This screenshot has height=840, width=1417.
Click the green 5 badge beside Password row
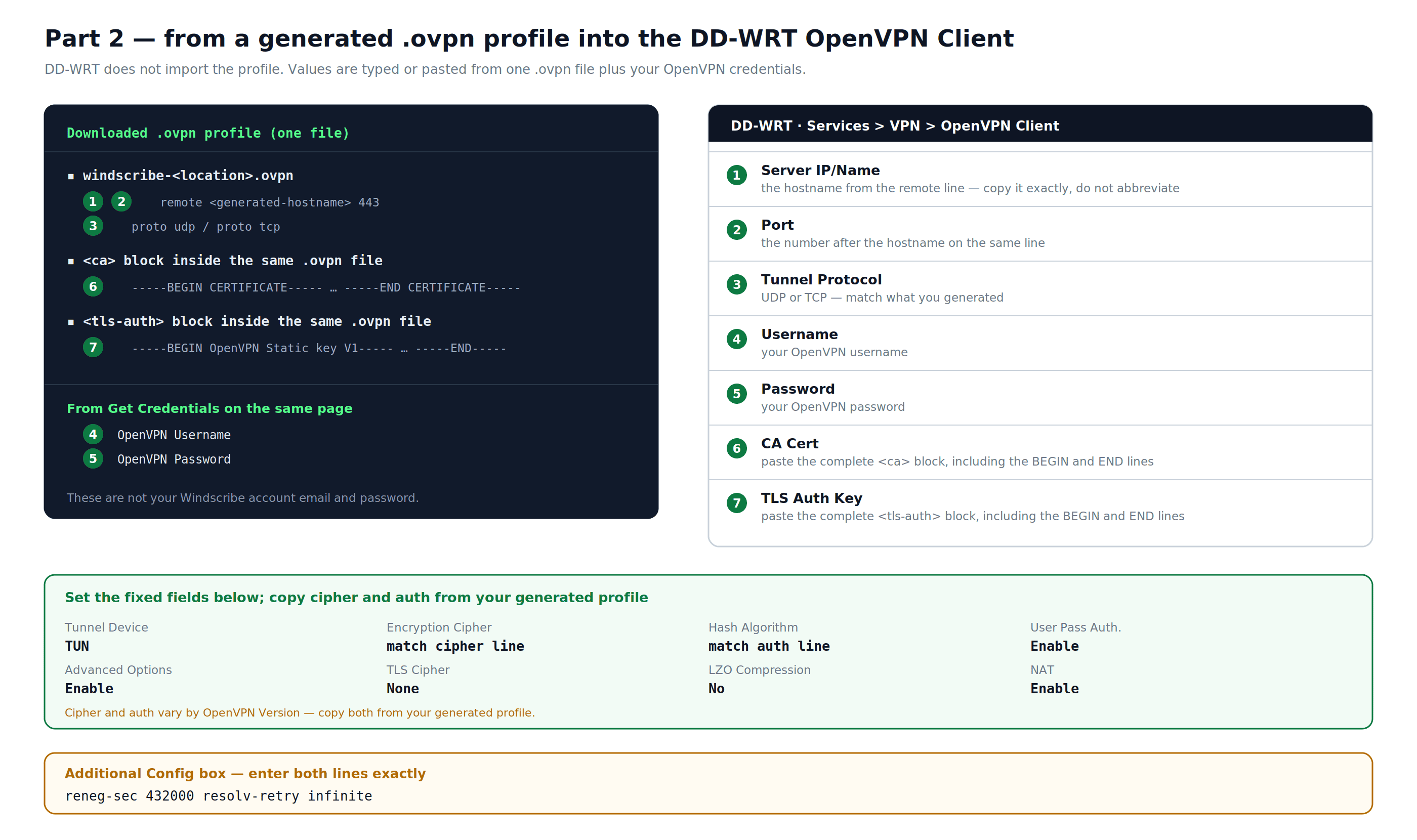coord(736,393)
